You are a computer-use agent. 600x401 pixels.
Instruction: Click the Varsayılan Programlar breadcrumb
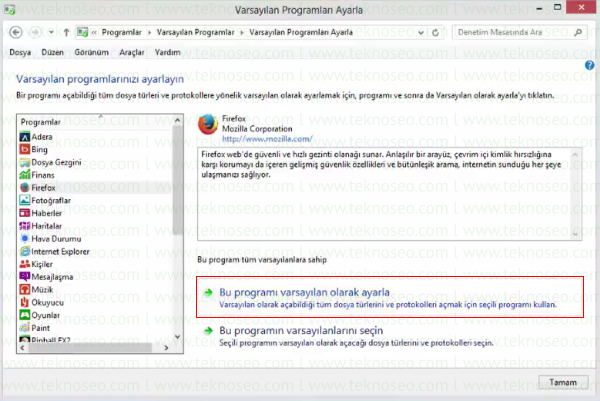pos(195,33)
